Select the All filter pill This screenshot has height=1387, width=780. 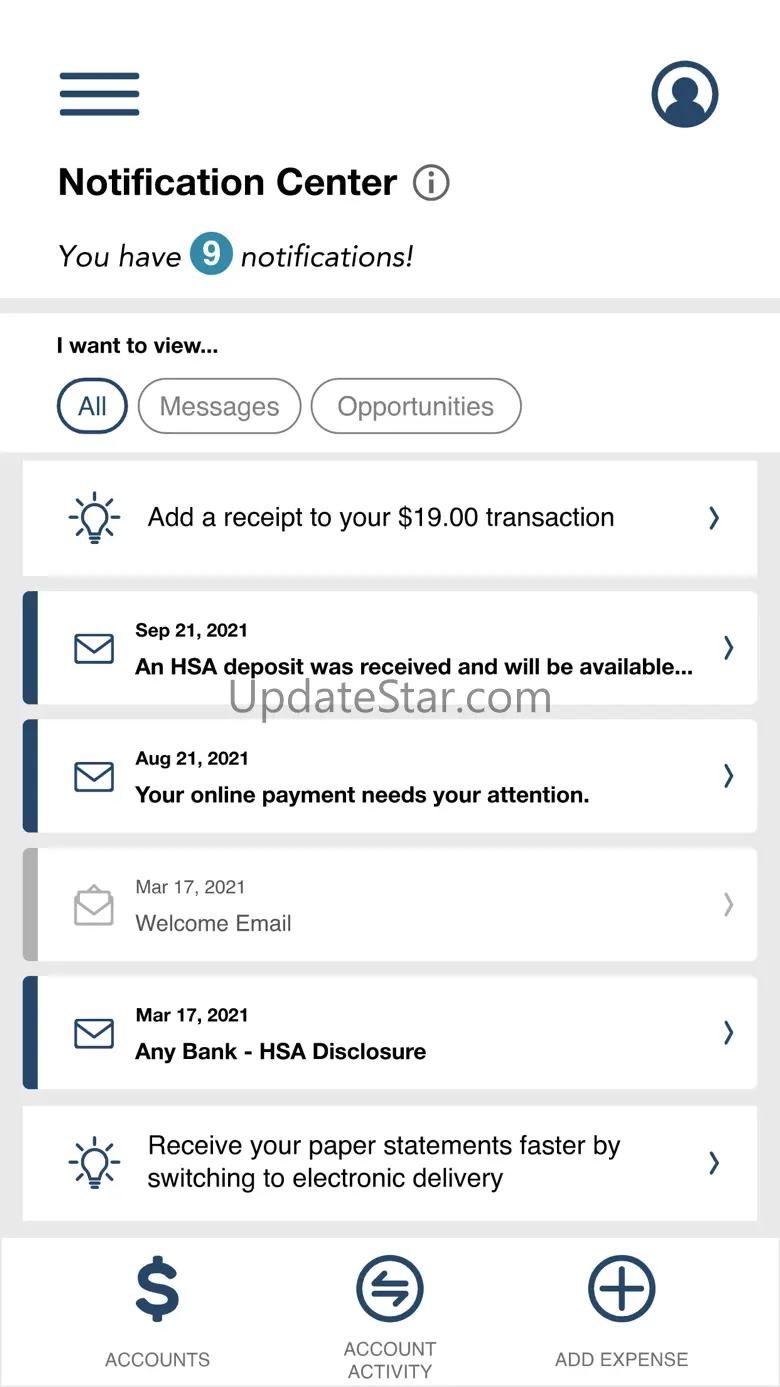point(92,406)
